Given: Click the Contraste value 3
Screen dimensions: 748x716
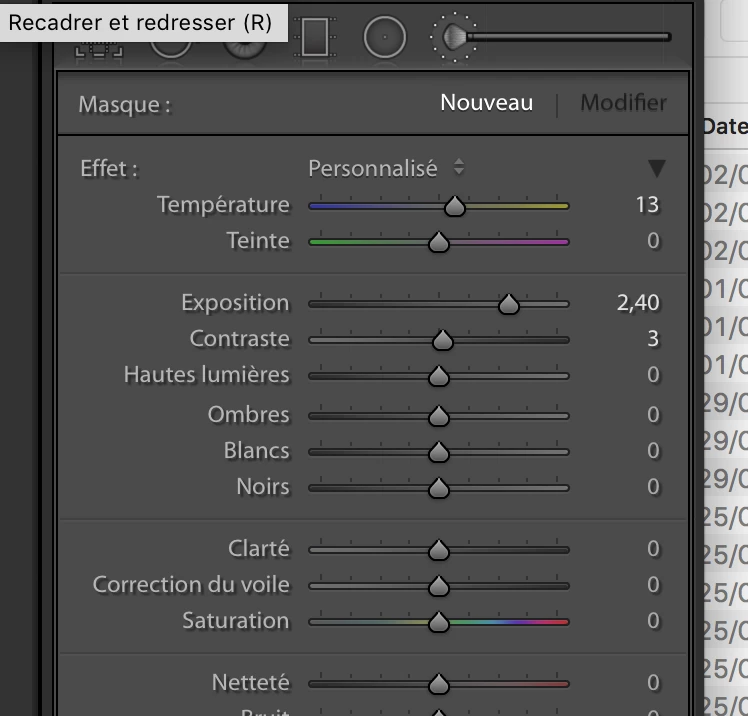Looking at the screenshot, I should [653, 339].
